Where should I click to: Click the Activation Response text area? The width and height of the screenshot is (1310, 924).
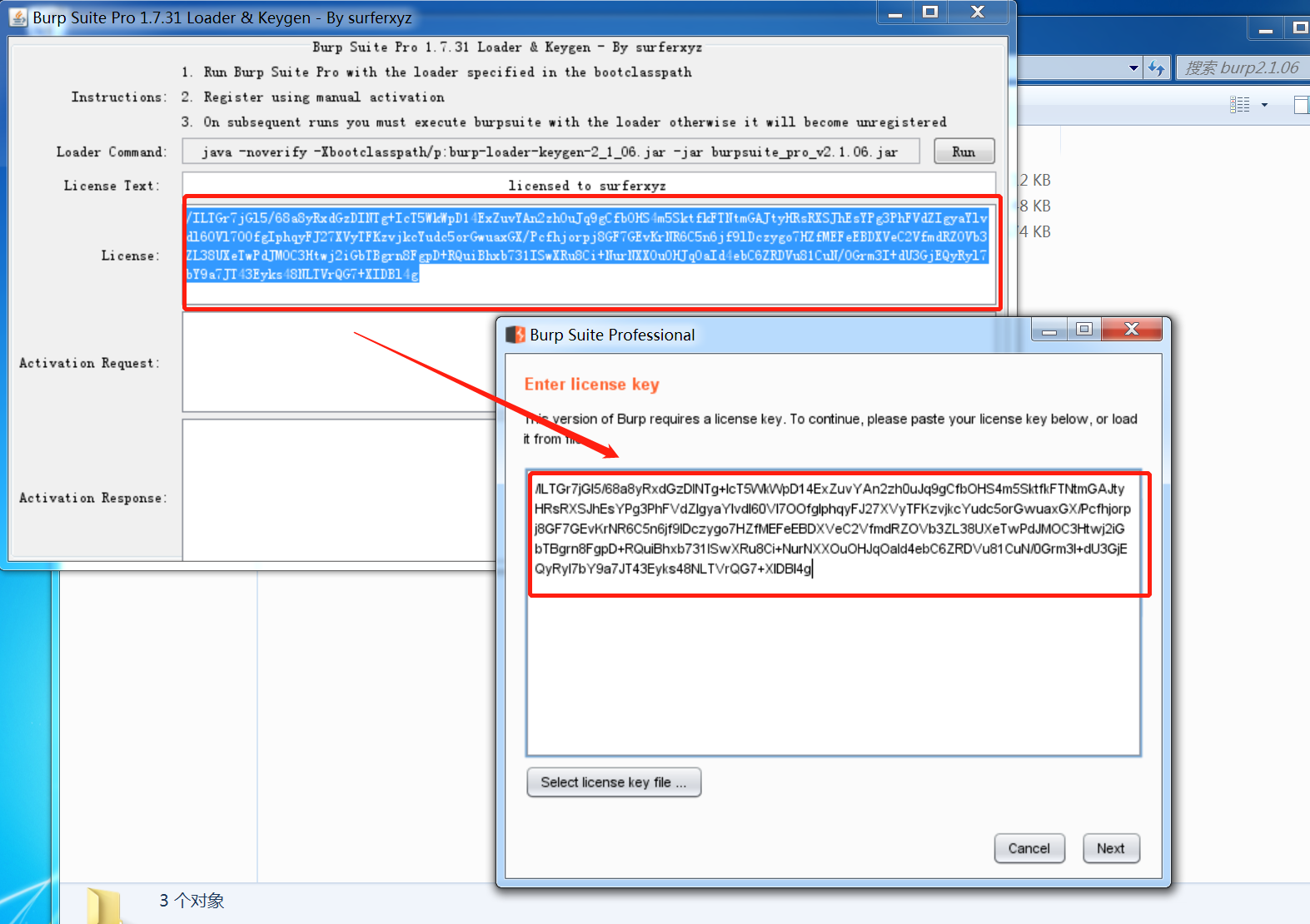pos(340,491)
